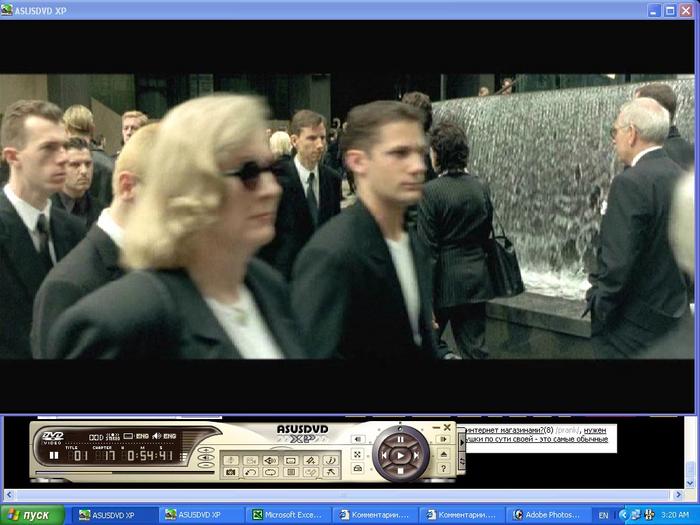The image size is (700, 525).
Task: Add a bookmark using the pin icon
Action: click(311, 460)
